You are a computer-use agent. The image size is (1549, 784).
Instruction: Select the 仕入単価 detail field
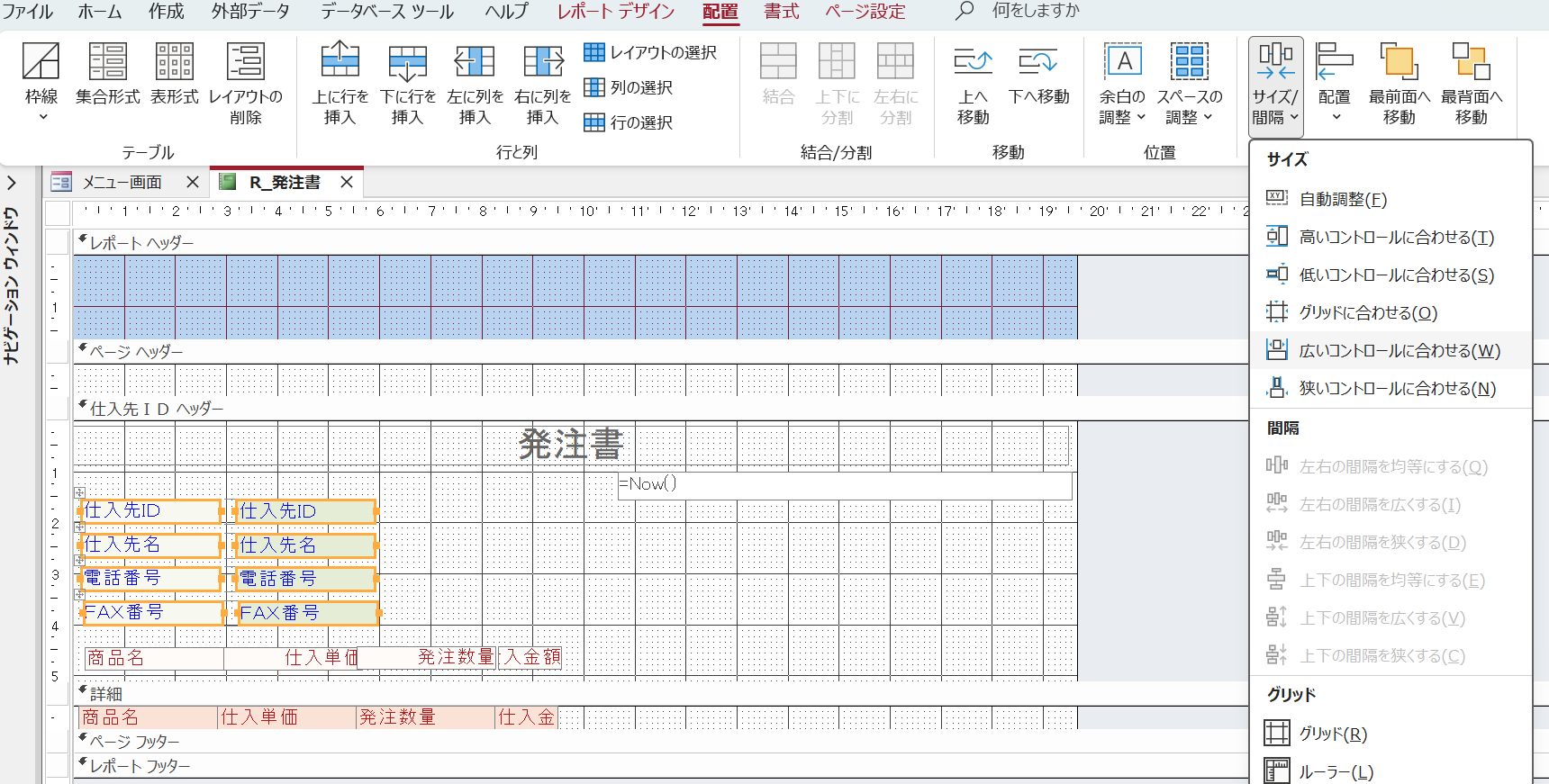[x=287, y=717]
